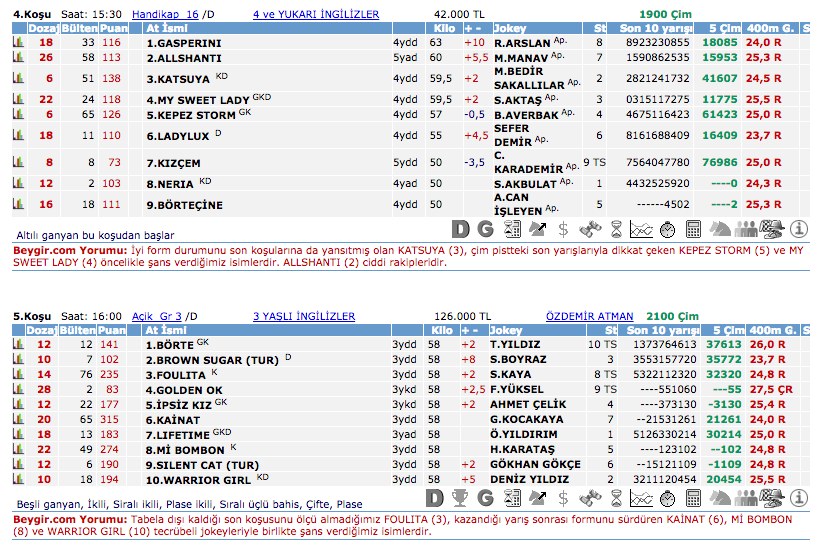Open bar chart icon beside 1.GASPERINI
The image size is (828, 557).
click(x=17, y=43)
